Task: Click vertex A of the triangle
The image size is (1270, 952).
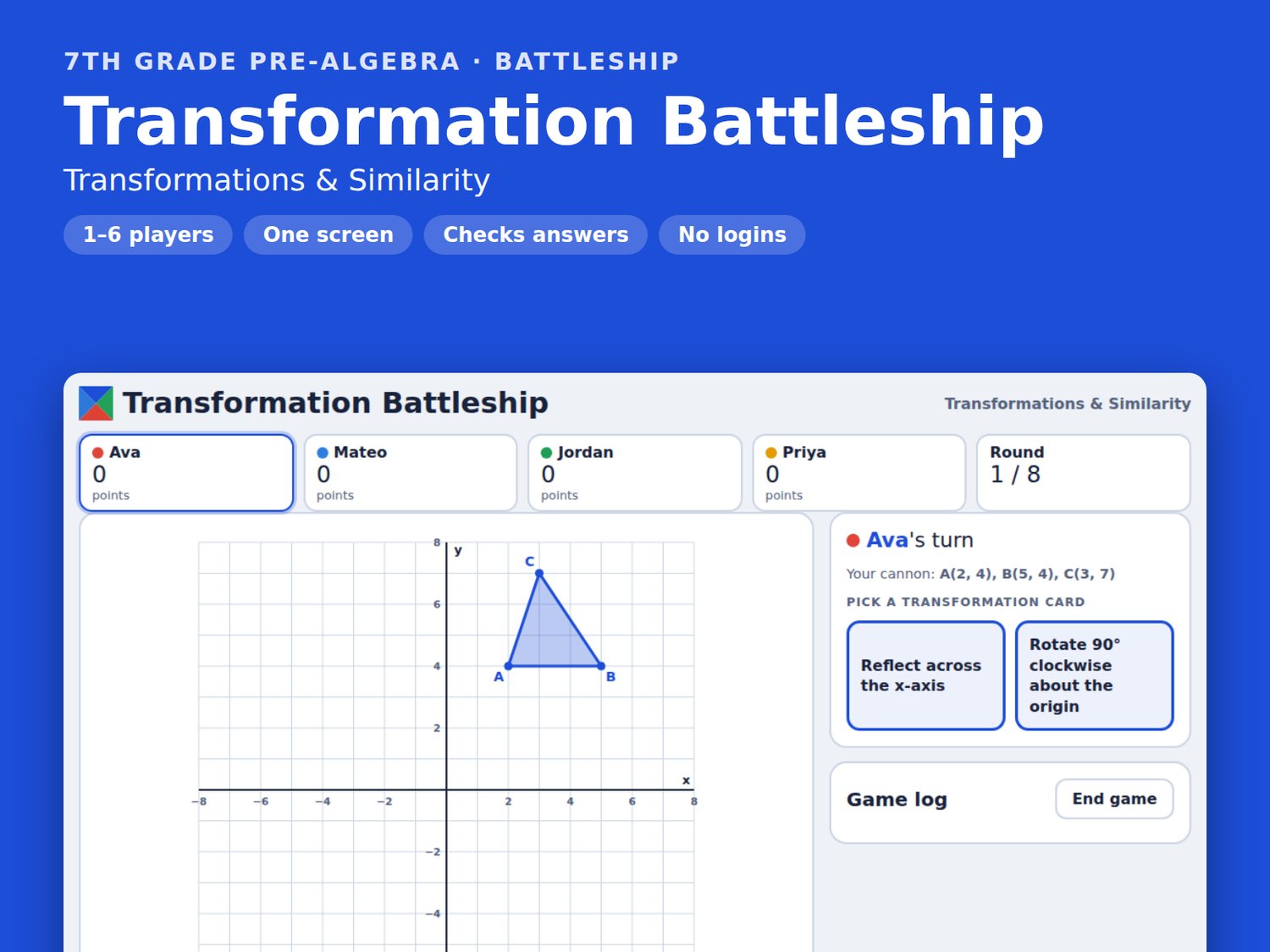Action: click(508, 666)
